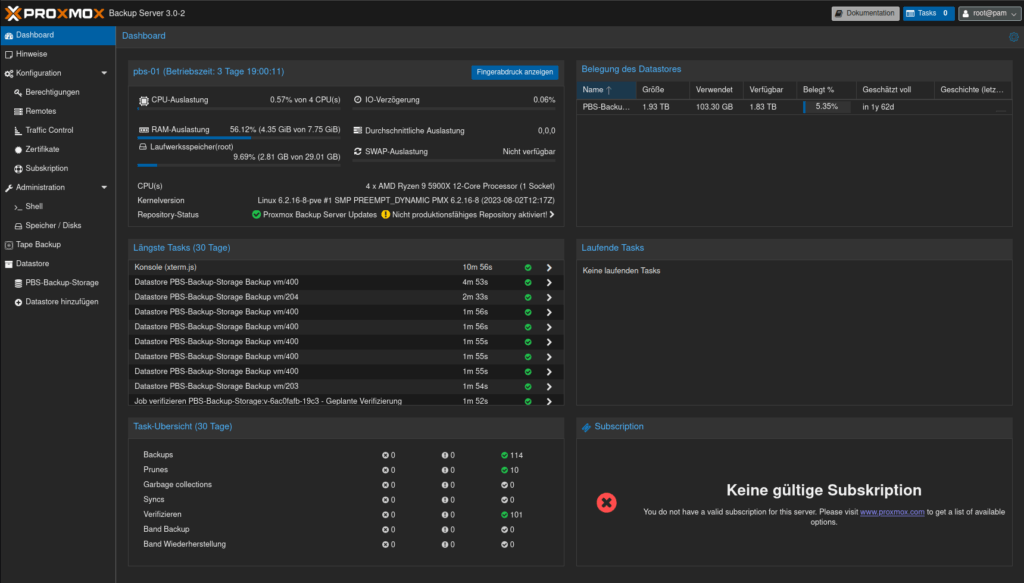
Task: Open the www.proxmox.com link
Action: [892, 512]
